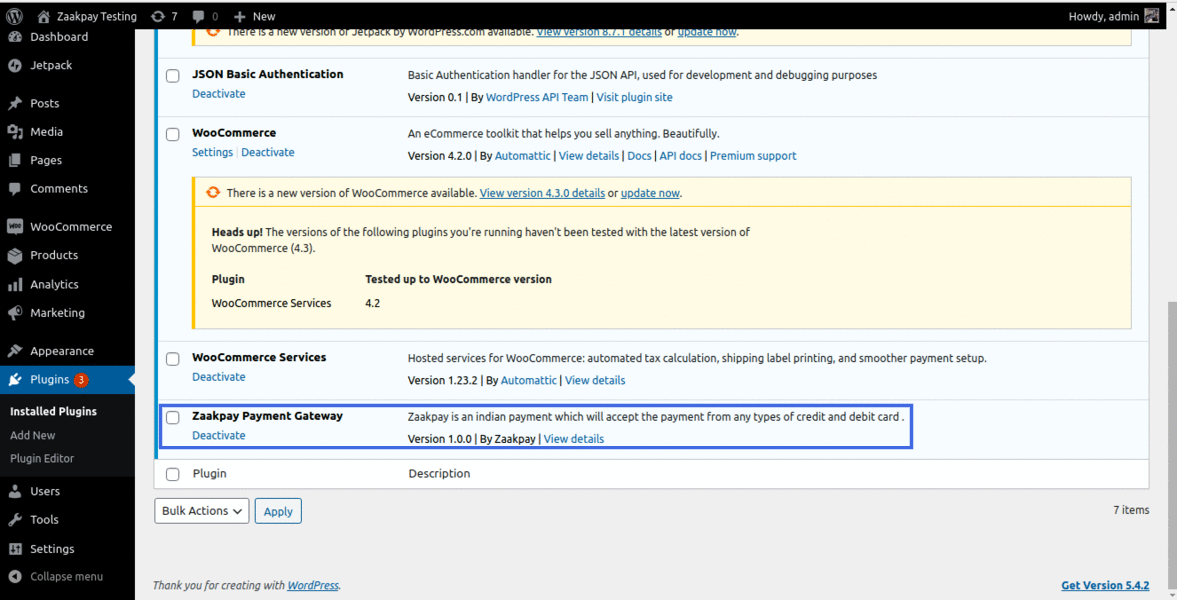Open WooCommerce Docs link

click(x=639, y=155)
